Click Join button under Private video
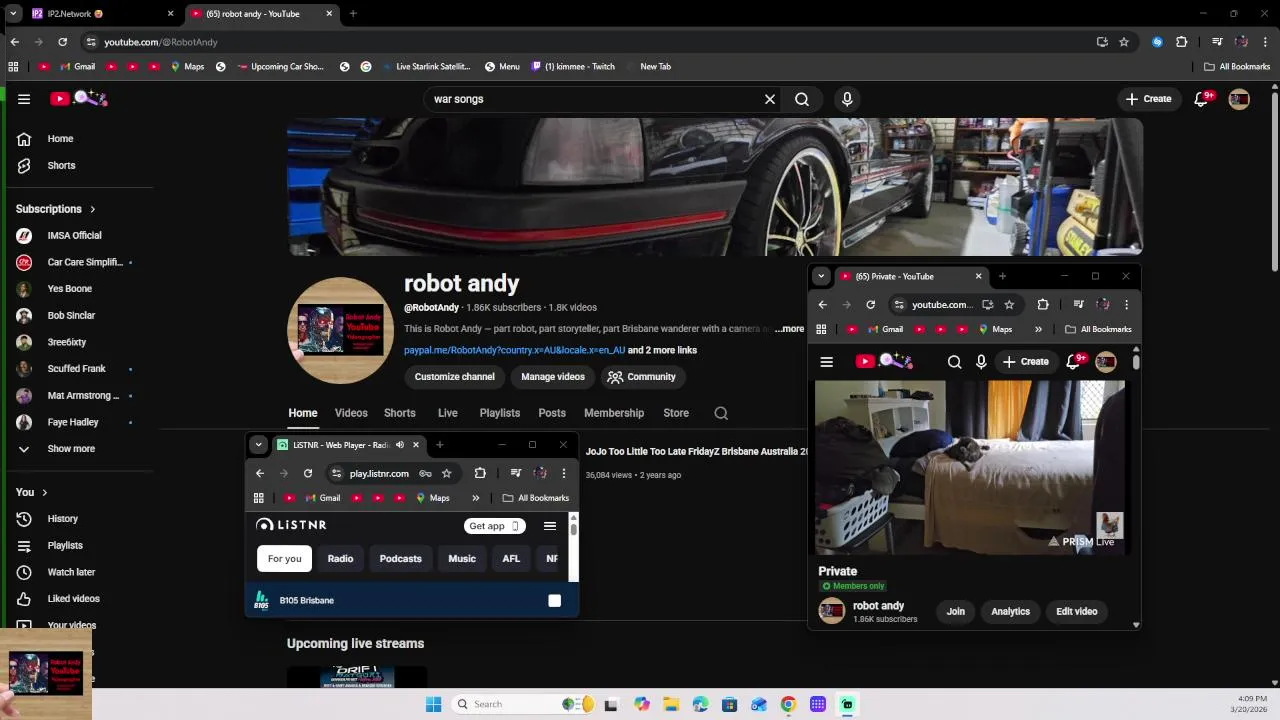This screenshot has height=720, width=1280. tap(956, 612)
